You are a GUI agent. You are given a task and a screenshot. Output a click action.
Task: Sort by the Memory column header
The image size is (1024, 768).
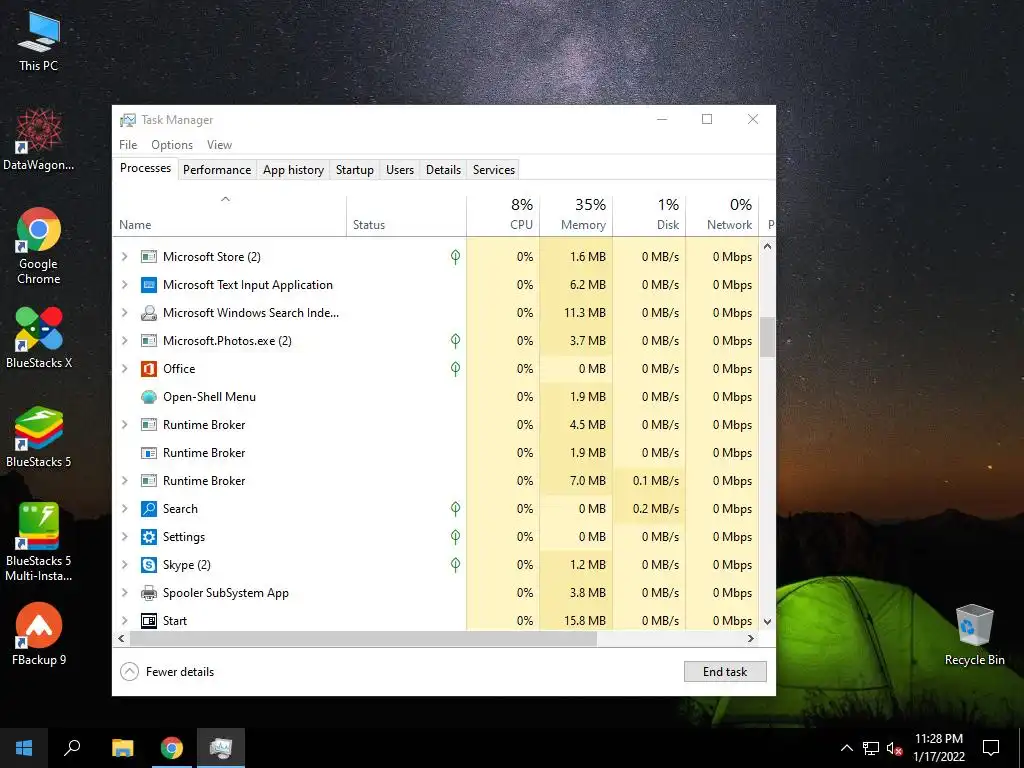(576, 216)
